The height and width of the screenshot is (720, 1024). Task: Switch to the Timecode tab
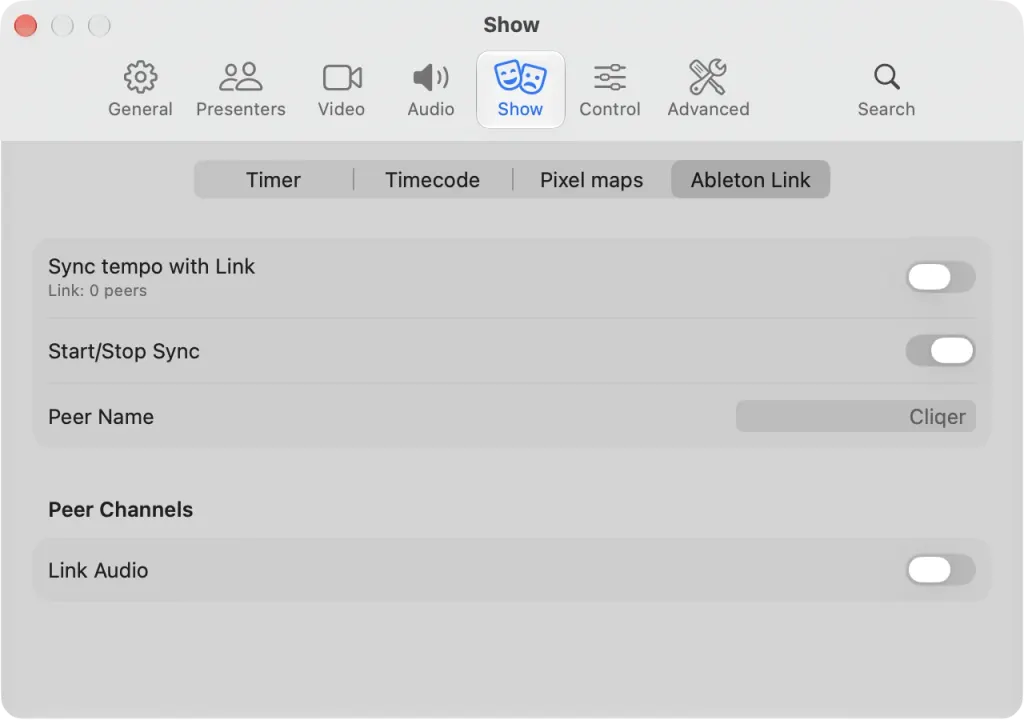tap(432, 180)
